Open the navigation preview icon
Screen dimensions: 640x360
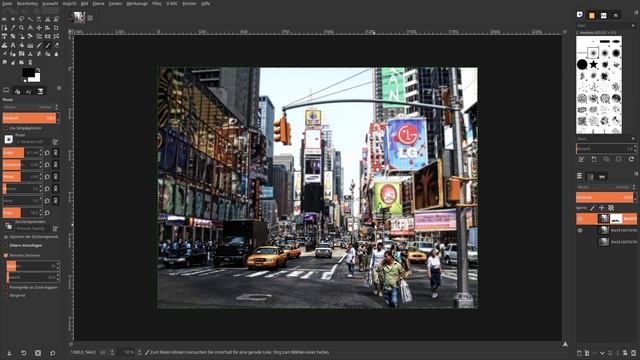[565, 344]
